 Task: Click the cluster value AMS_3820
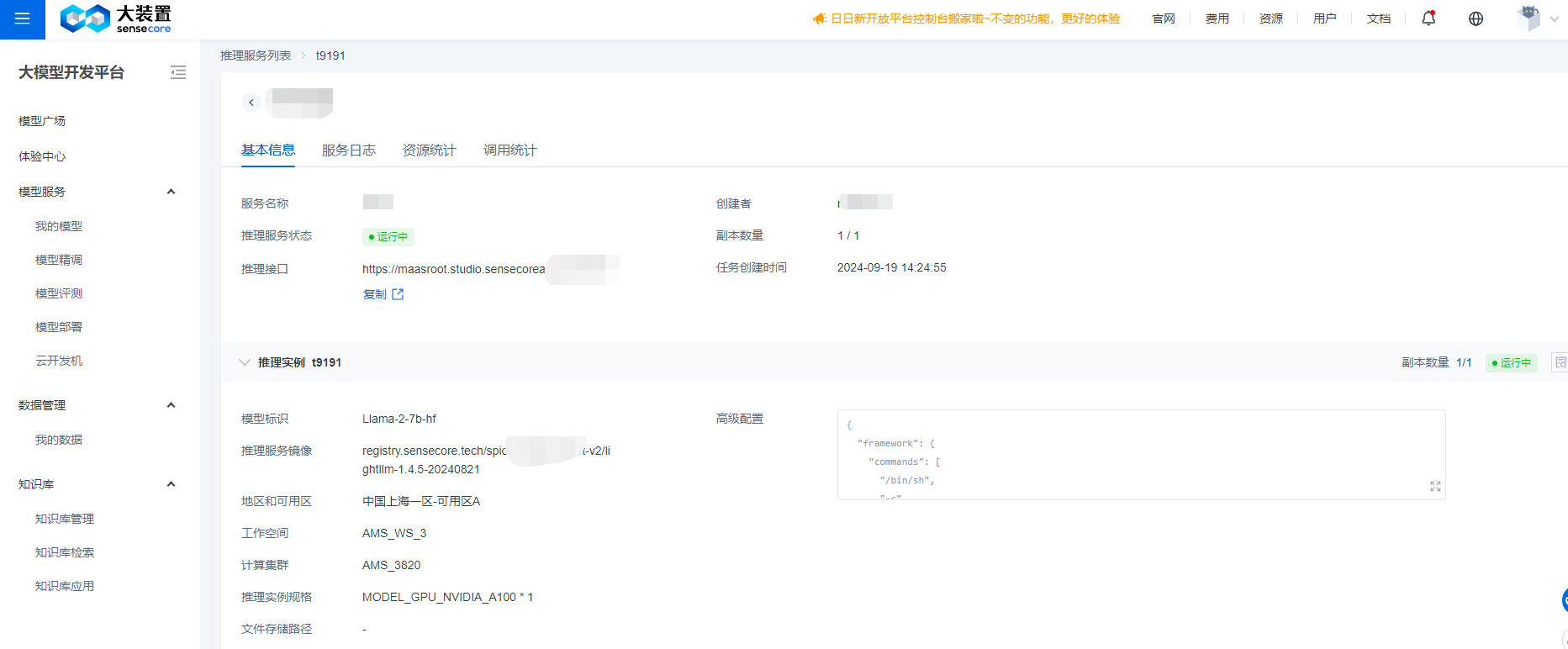pyautogui.click(x=391, y=565)
